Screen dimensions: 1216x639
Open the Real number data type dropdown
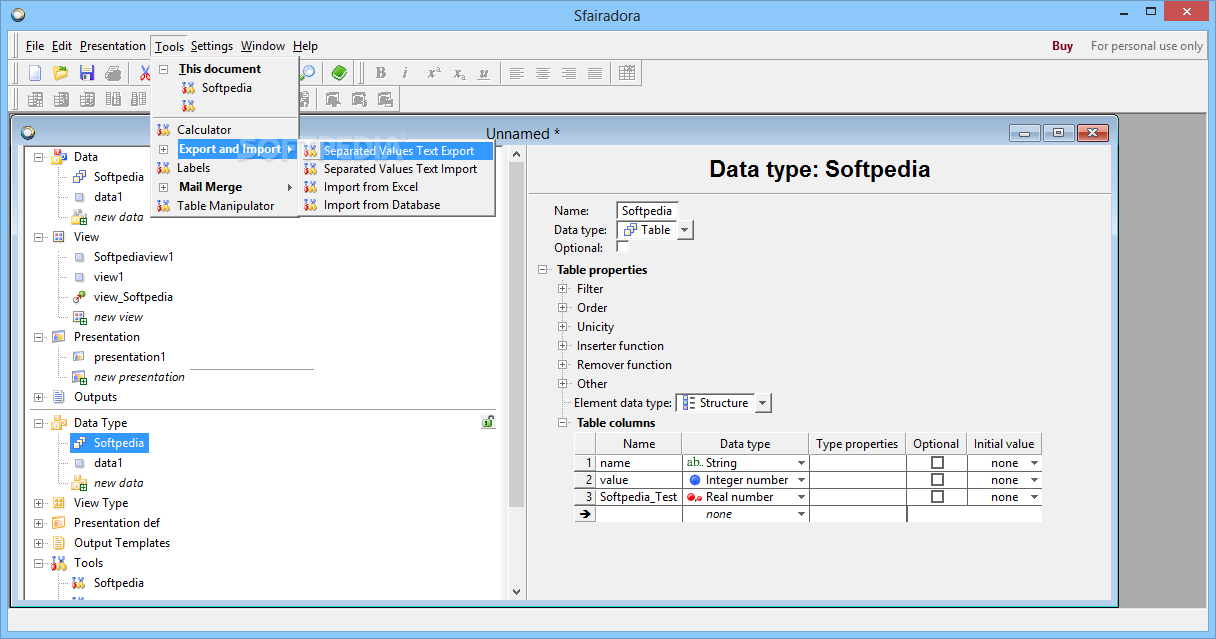(801, 497)
